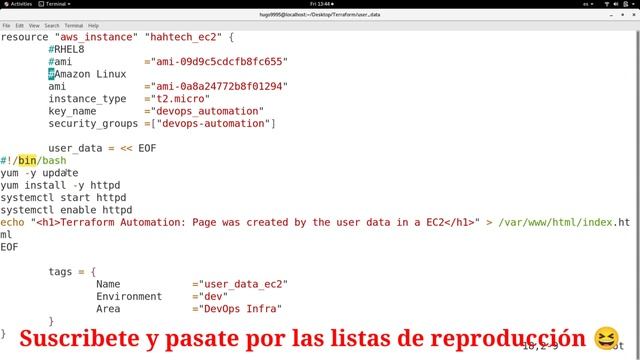Click the "yum install -y httpd" line
This screenshot has width=640, height=360.
[x=60, y=185]
